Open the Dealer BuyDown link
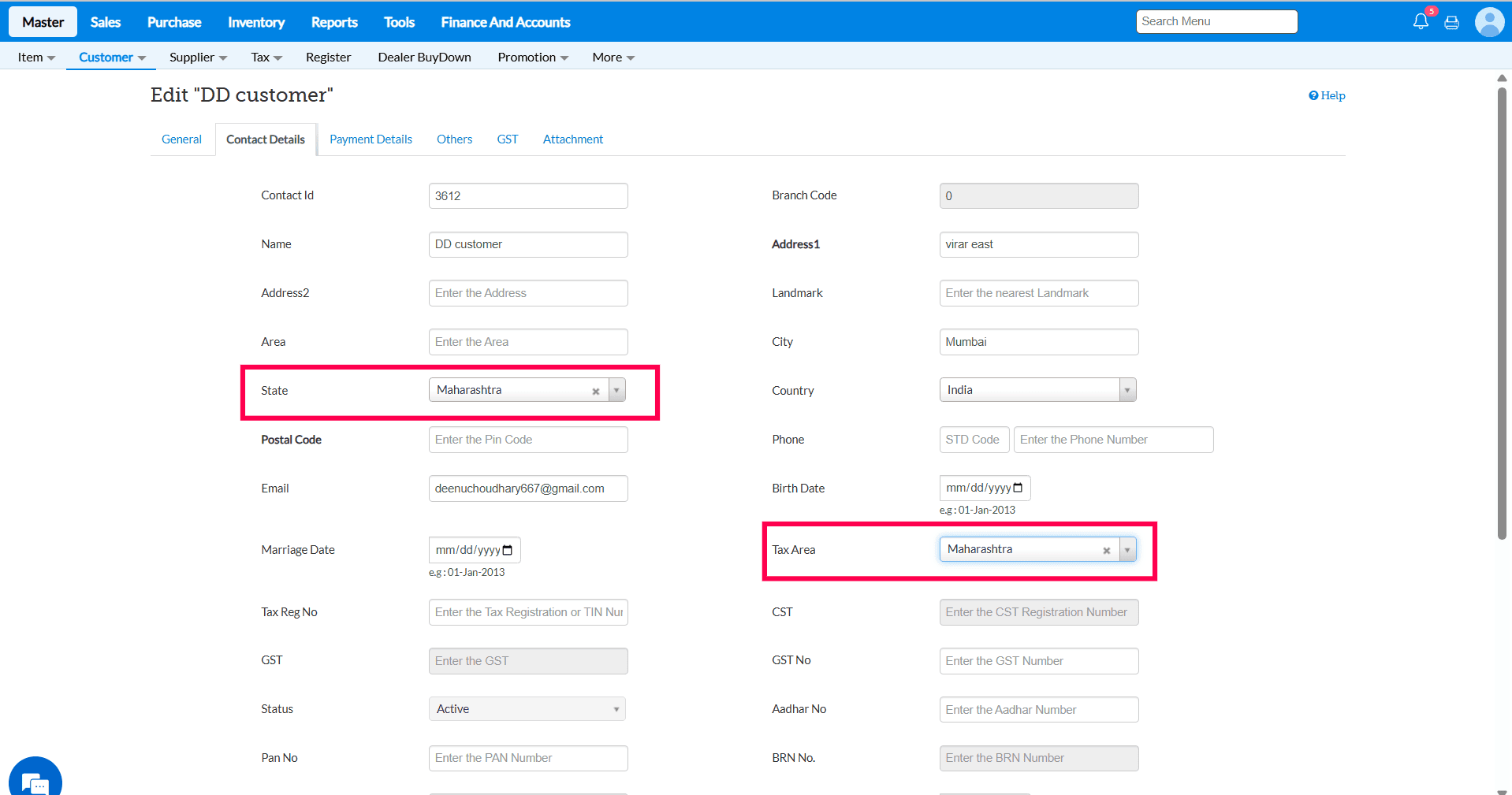The height and width of the screenshot is (795, 1512). click(x=424, y=58)
